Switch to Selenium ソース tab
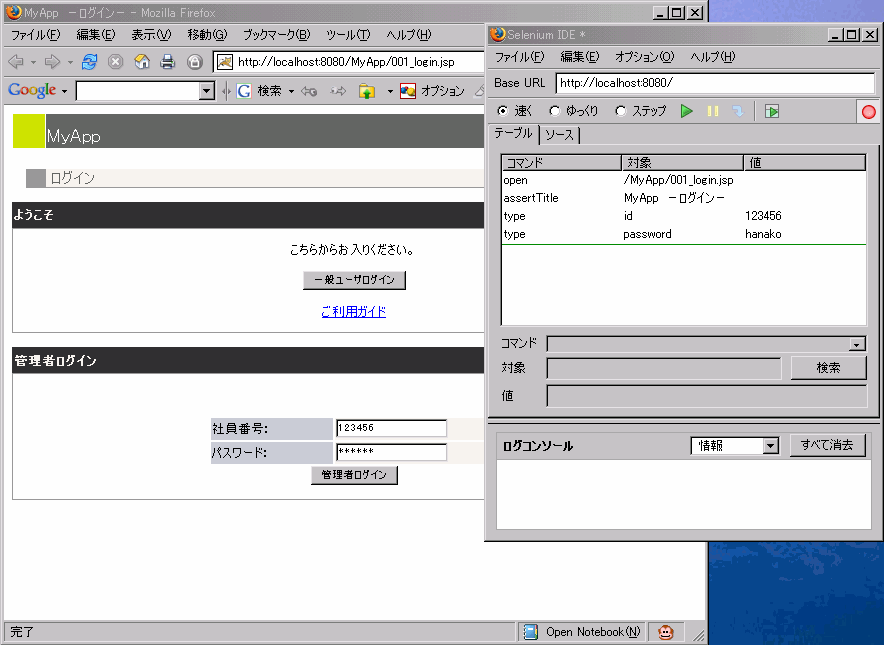Viewport: 884px width, 645px height. coord(559,135)
